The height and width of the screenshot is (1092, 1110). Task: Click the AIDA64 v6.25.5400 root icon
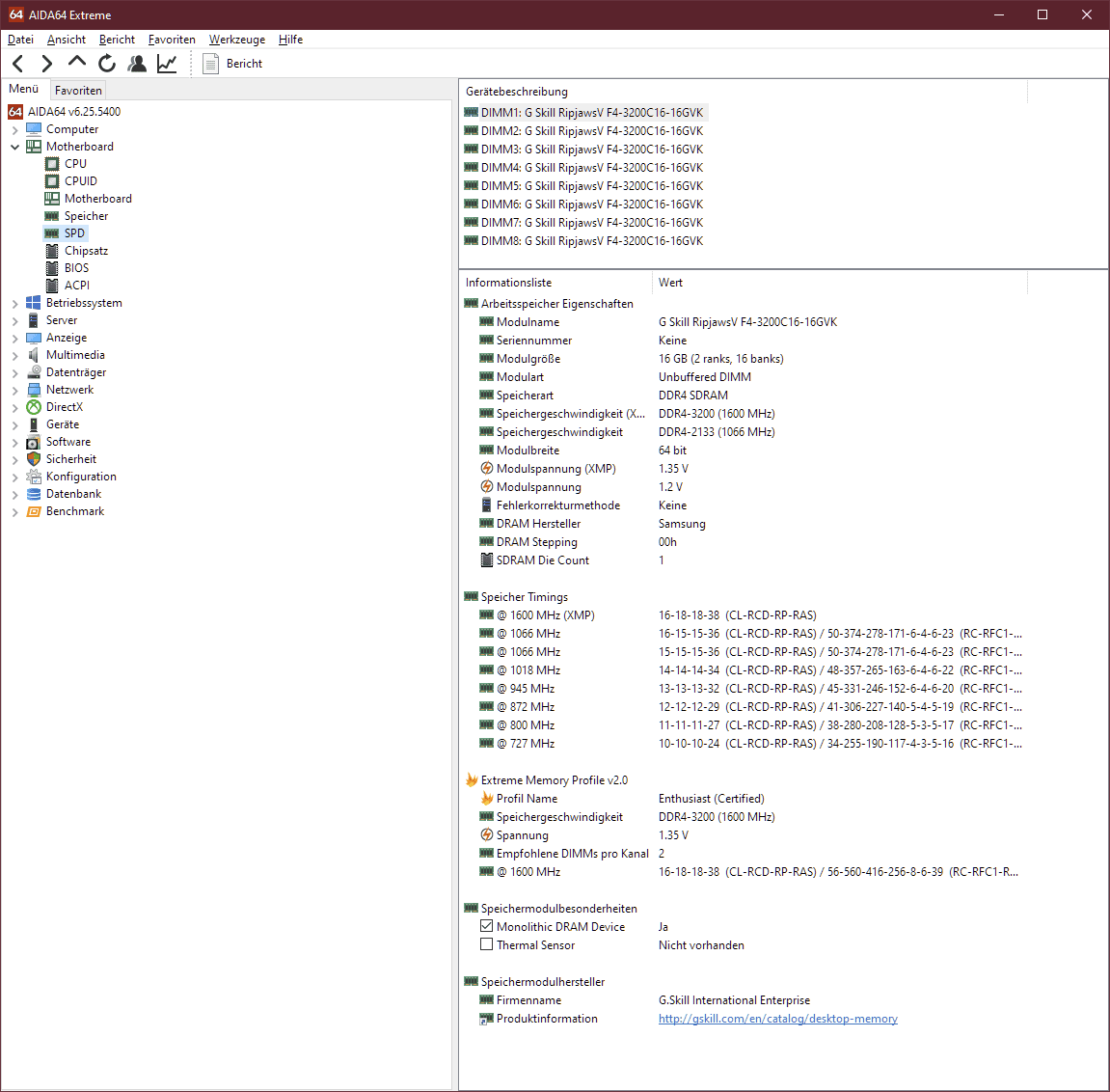click(x=14, y=112)
